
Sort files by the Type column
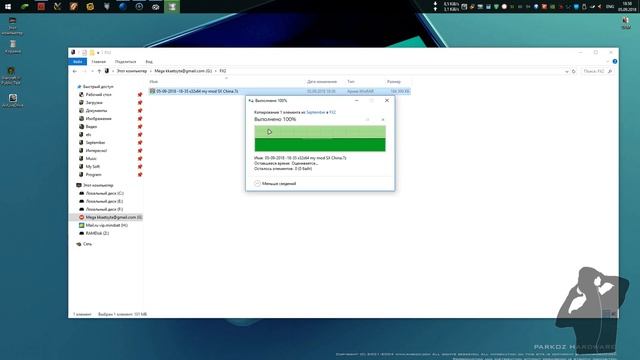pos(351,82)
